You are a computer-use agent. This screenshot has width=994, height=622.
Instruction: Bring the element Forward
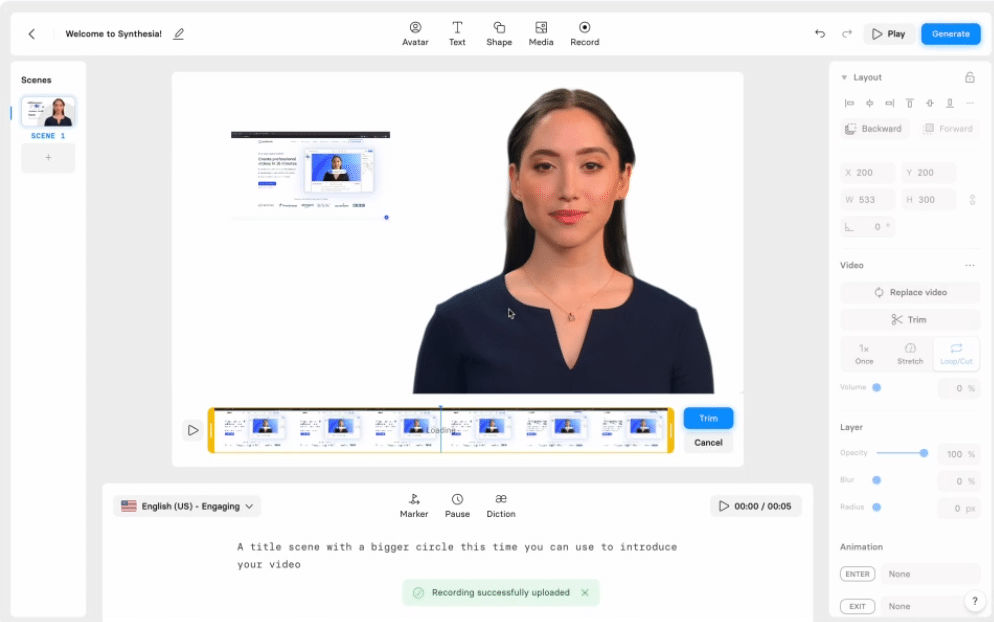(948, 129)
